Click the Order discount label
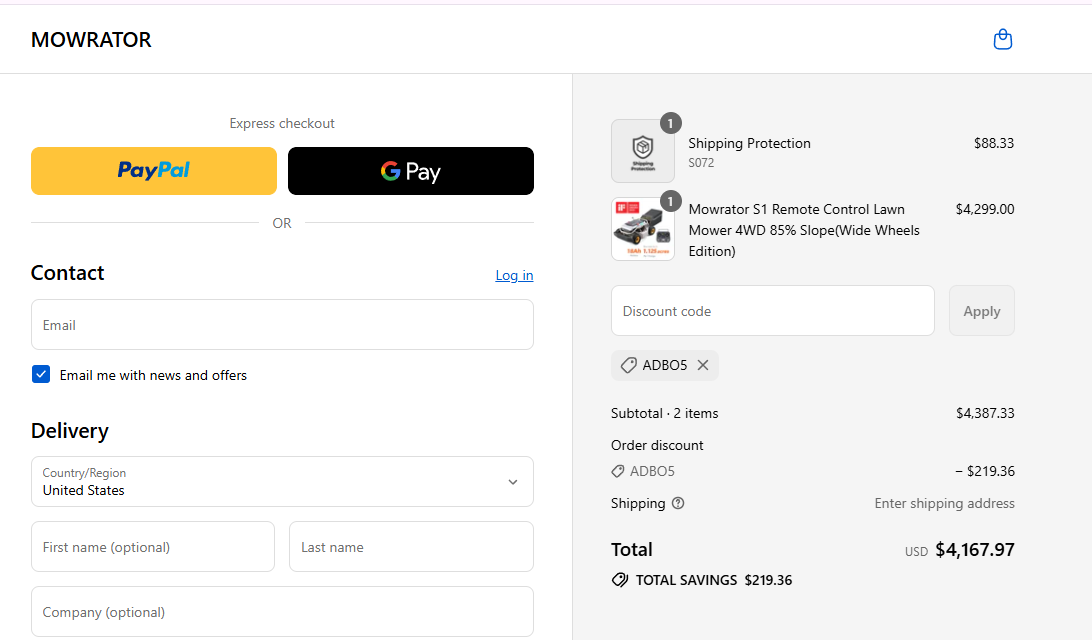Viewport: 1092px width, 640px height. 657,445
